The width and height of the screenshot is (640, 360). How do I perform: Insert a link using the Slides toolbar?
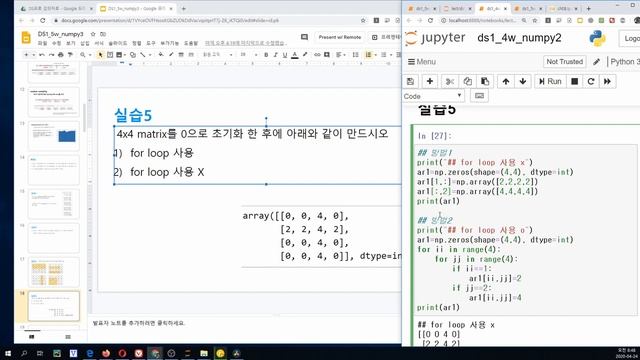coord(317,55)
